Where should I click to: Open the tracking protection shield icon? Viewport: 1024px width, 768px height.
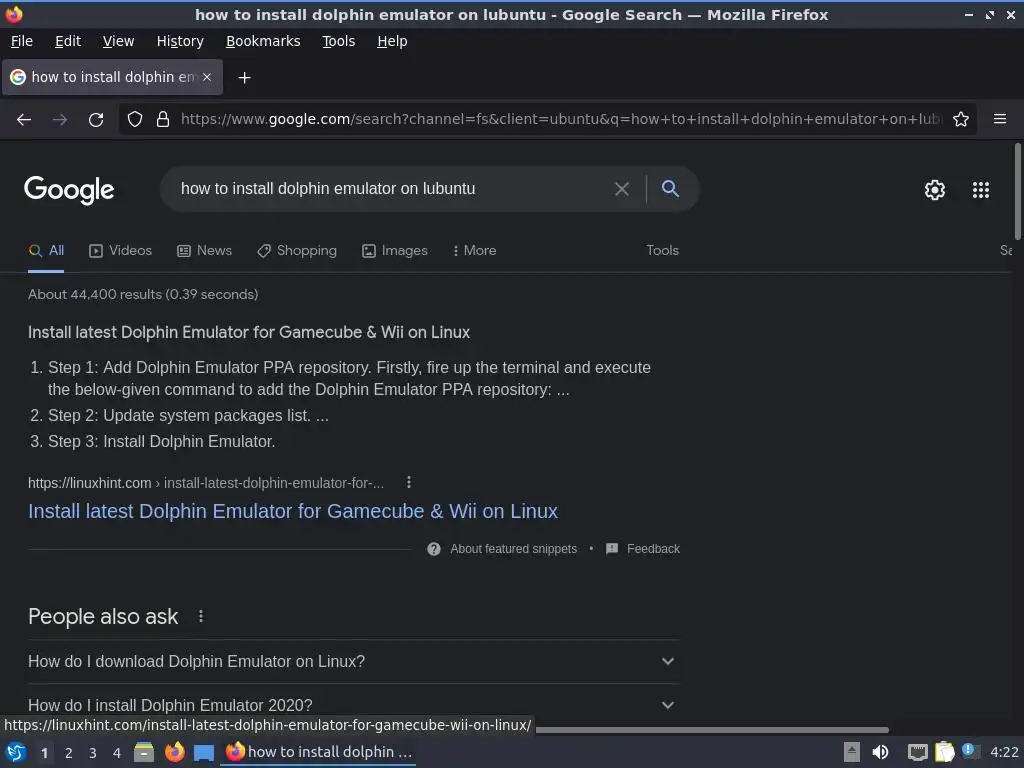(x=135, y=119)
